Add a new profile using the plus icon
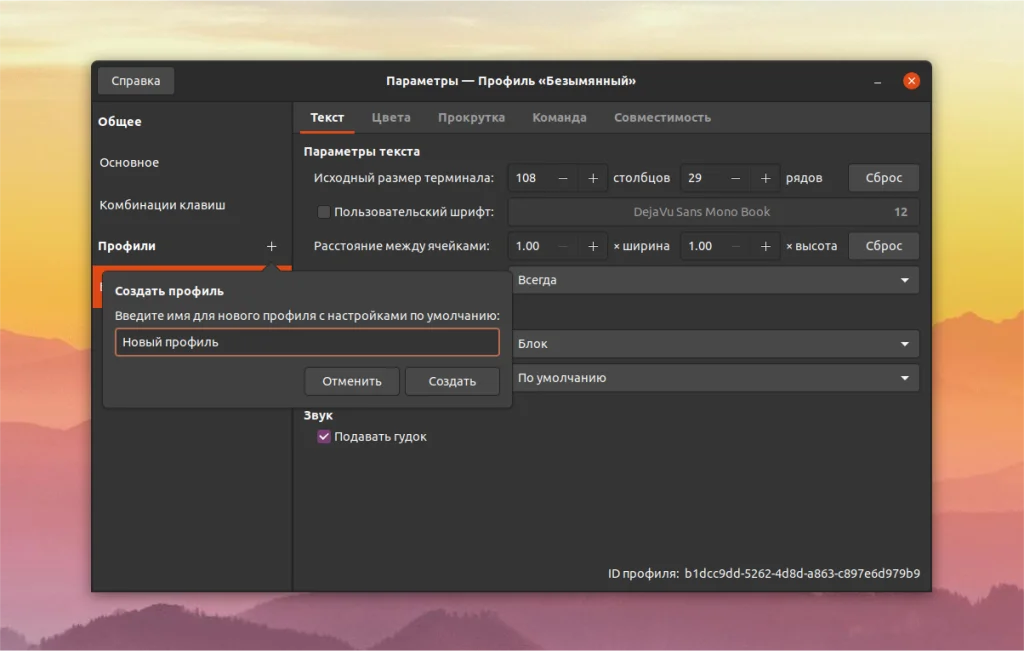 [271, 245]
